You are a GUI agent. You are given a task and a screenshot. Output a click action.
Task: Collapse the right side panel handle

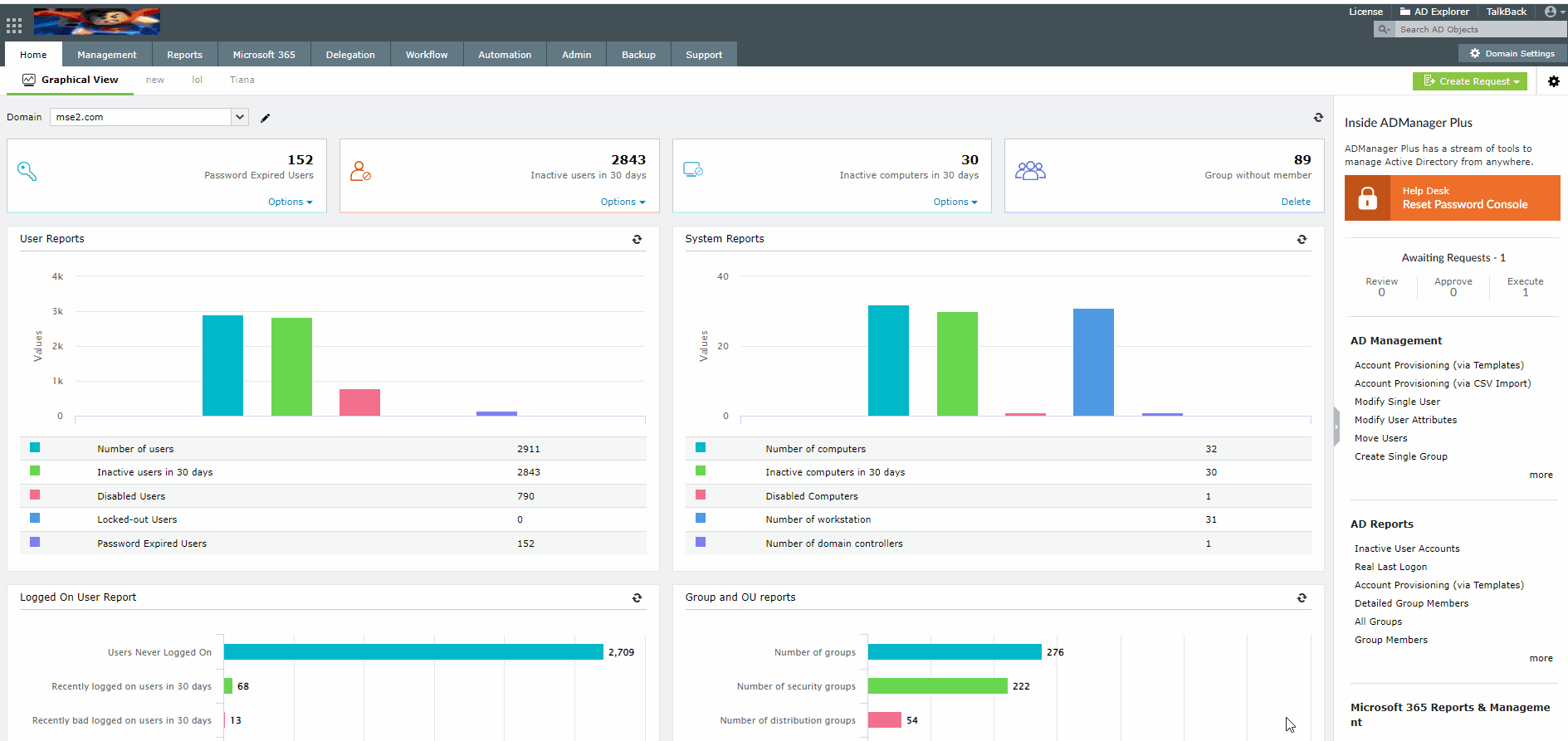1336,427
